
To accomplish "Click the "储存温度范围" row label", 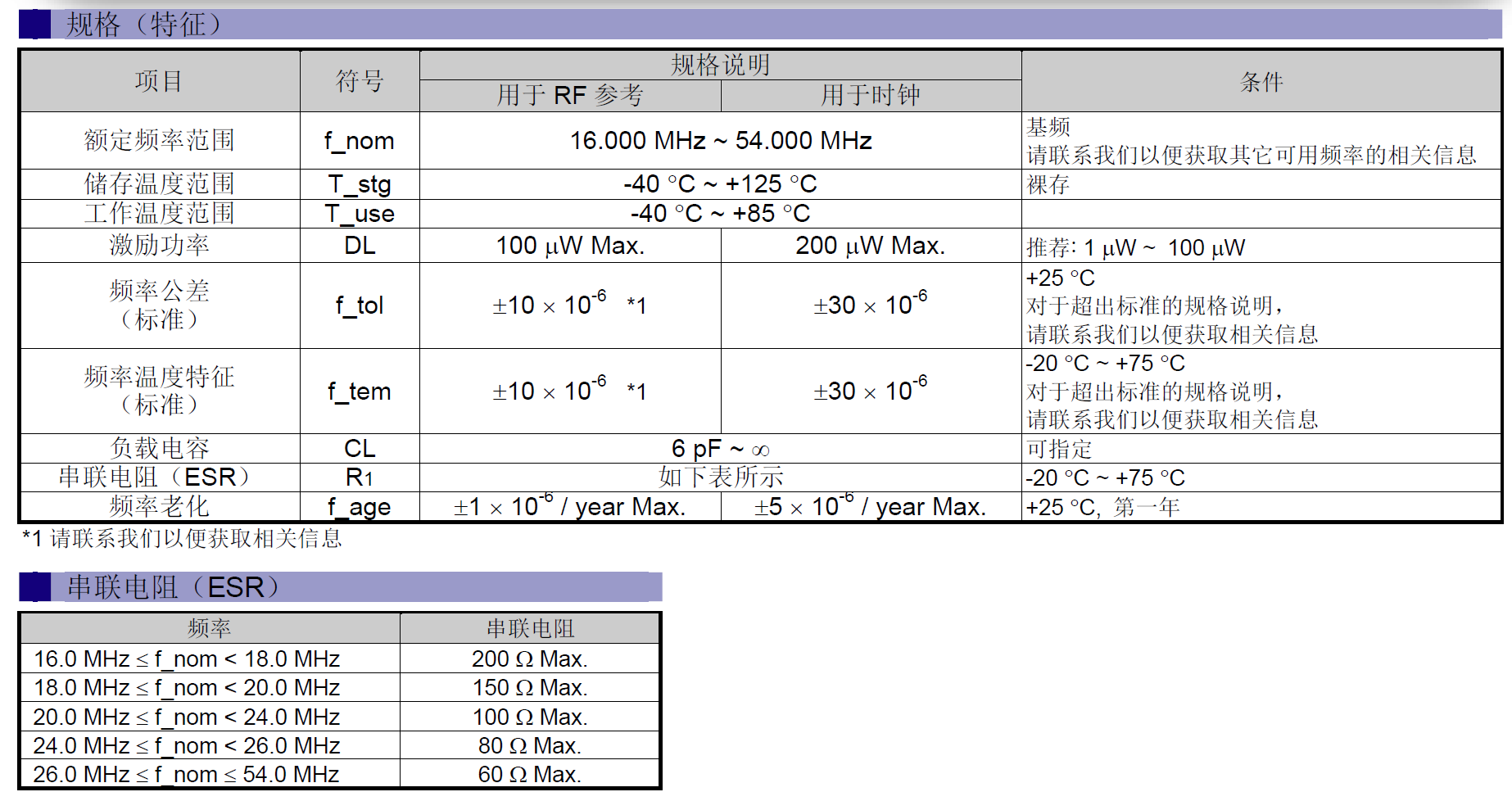I will [x=159, y=183].
